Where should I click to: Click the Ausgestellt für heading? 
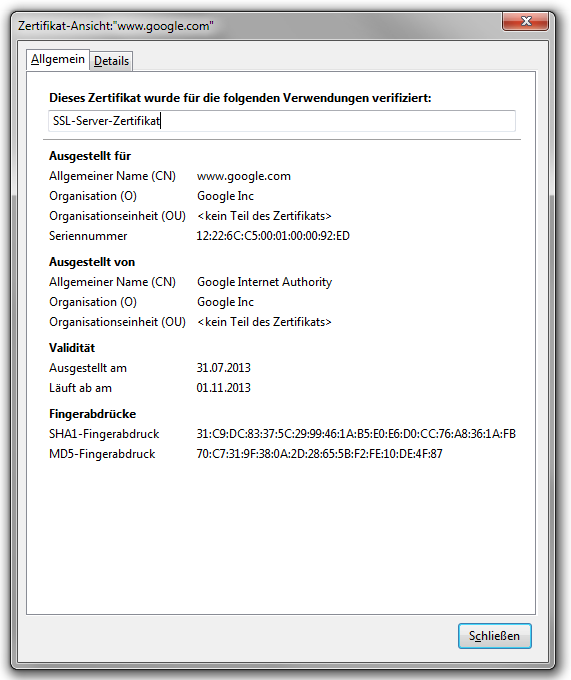[x=90, y=156]
